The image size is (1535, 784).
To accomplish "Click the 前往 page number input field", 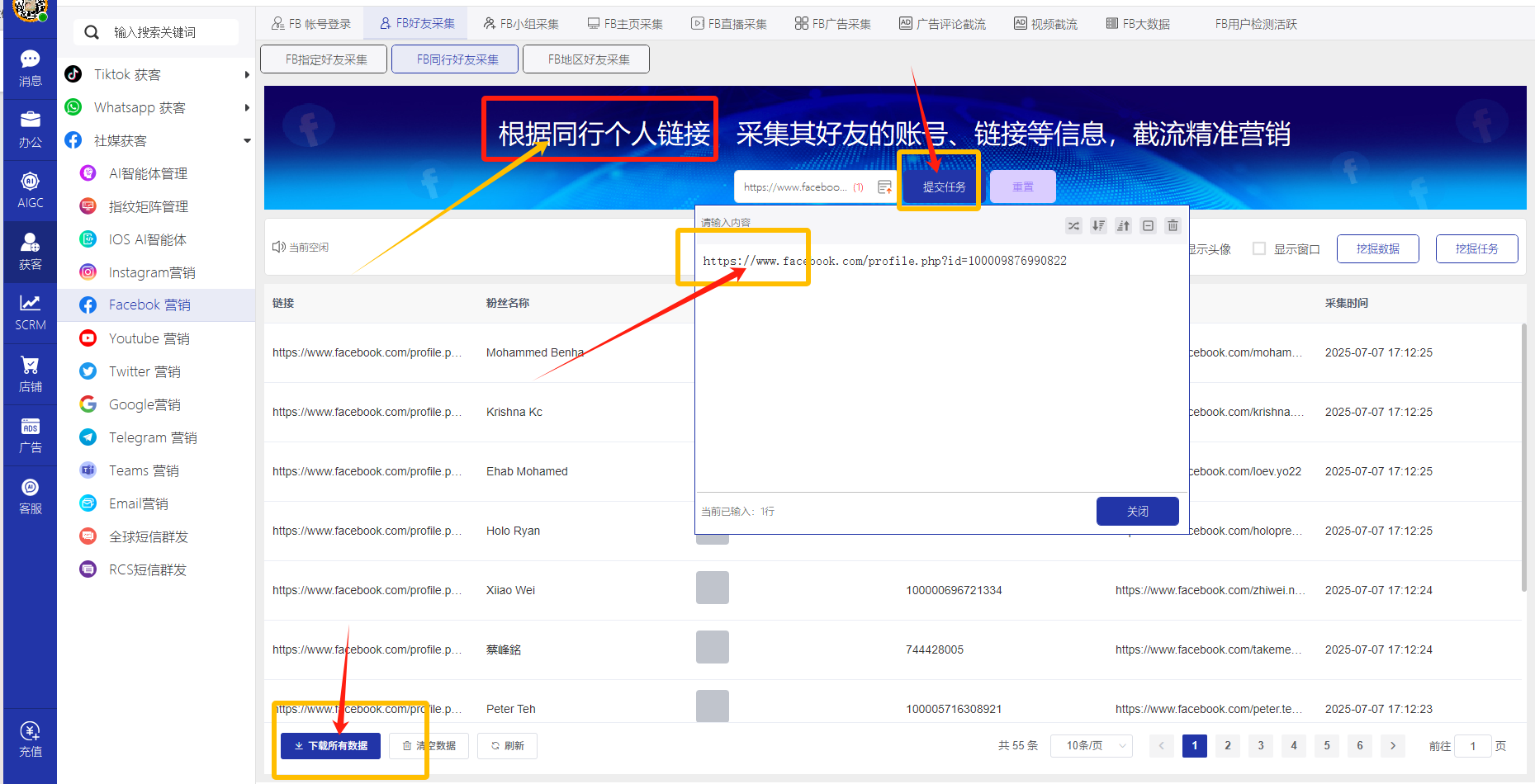I will pos(1472,745).
